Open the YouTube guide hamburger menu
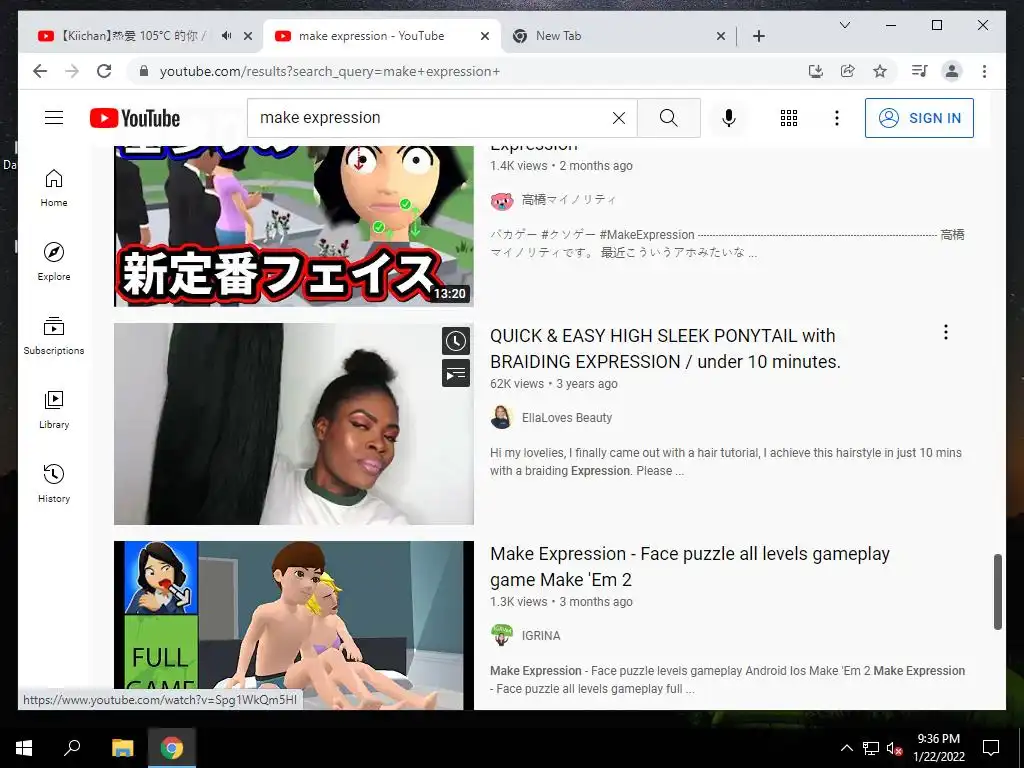Viewport: 1024px width, 768px height. (x=54, y=118)
